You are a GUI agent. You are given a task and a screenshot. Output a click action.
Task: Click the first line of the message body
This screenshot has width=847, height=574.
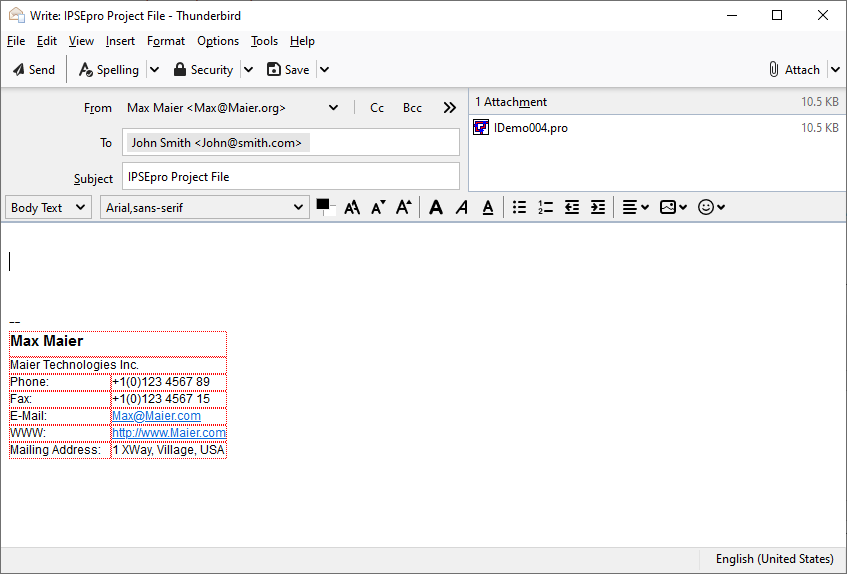(x=424, y=262)
